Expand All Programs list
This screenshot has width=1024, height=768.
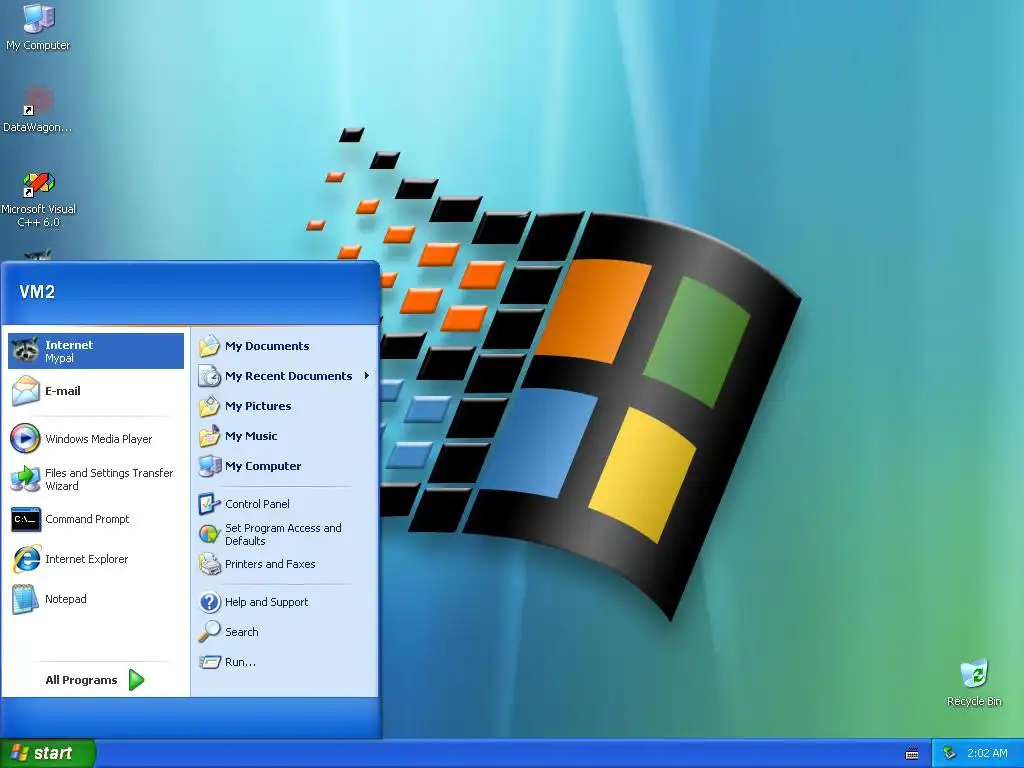coord(95,680)
